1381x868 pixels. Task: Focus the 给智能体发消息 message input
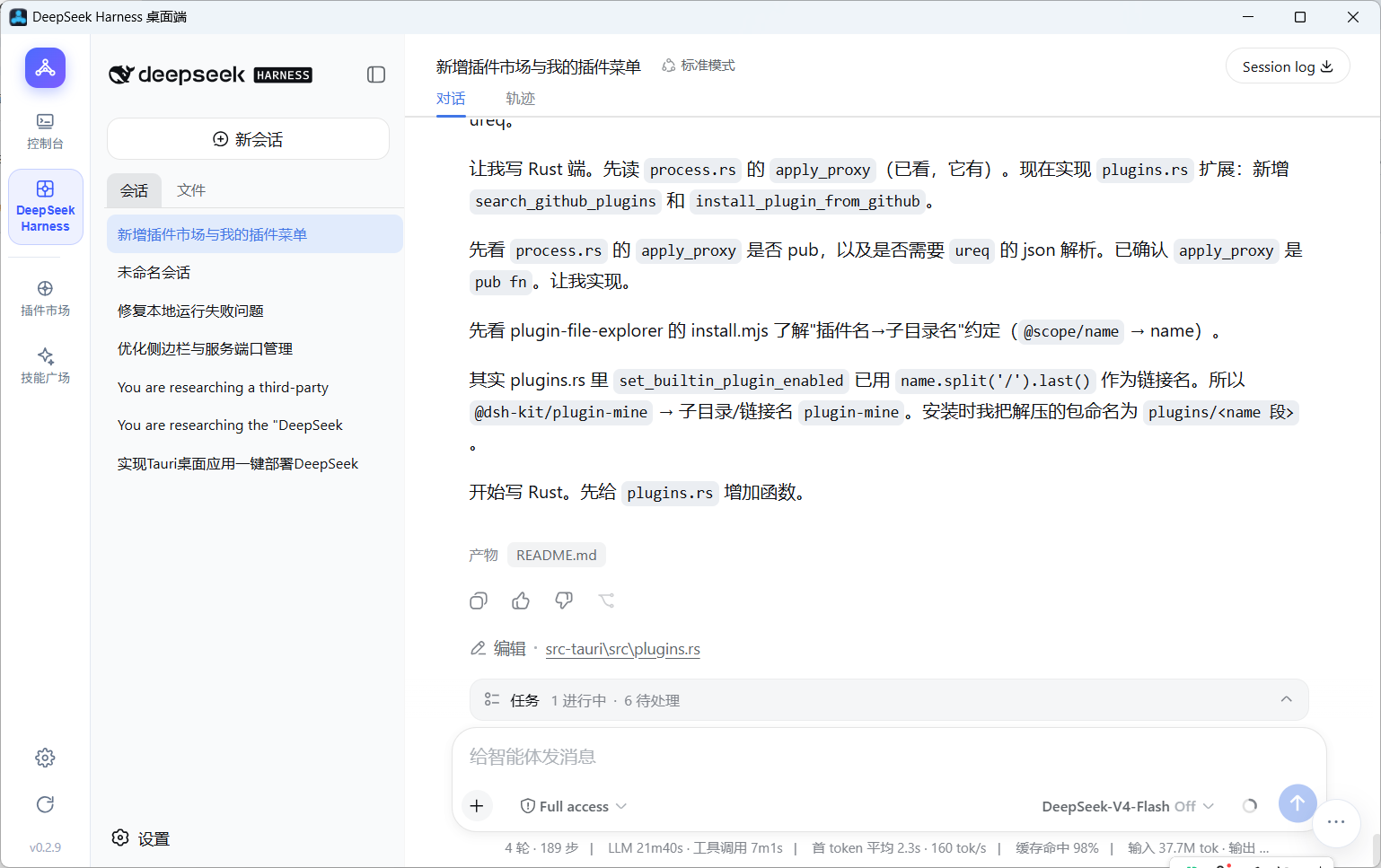pyautogui.click(x=889, y=757)
